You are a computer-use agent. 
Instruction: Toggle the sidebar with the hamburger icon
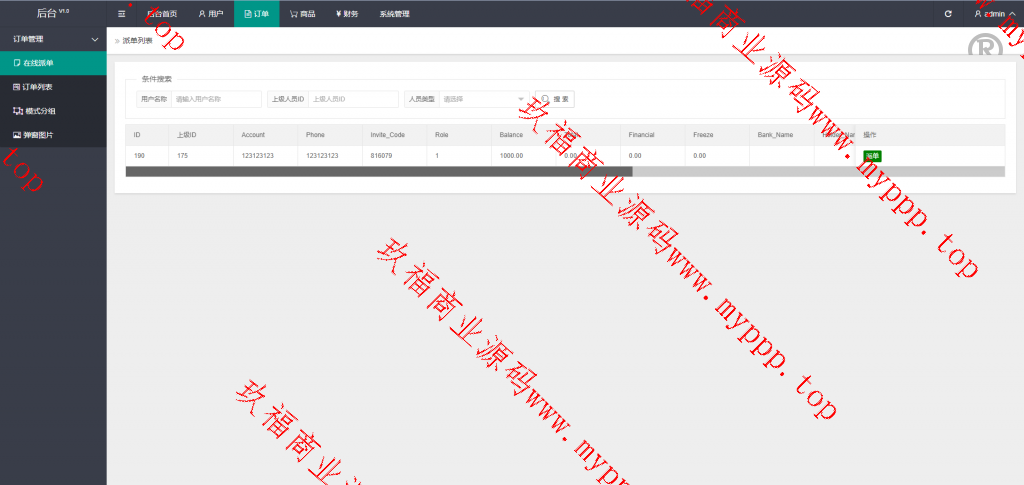[x=122, y=14]
